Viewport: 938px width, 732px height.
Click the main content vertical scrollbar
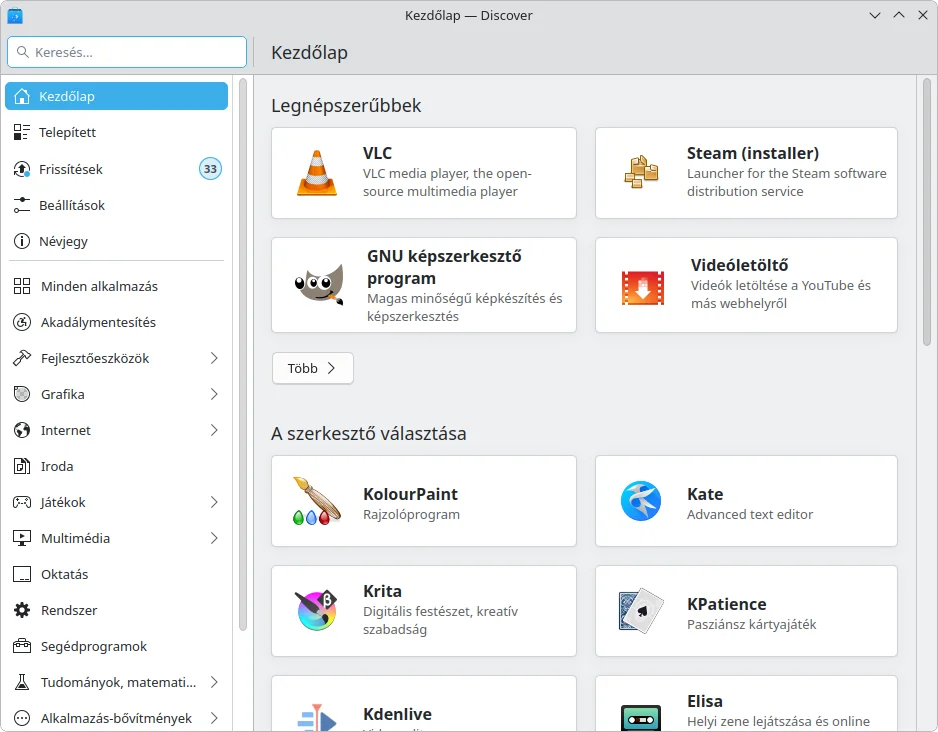927,212
